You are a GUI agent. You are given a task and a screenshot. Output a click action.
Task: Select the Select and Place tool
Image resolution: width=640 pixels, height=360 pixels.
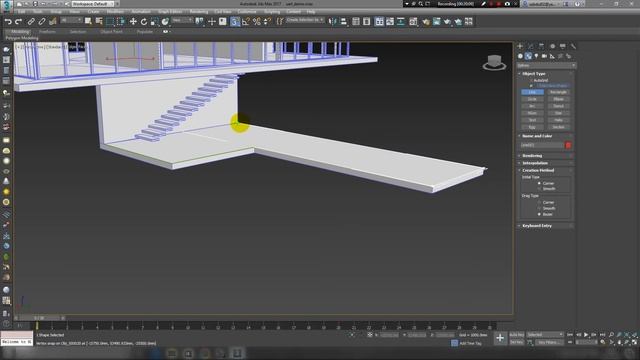pos(165,21)
